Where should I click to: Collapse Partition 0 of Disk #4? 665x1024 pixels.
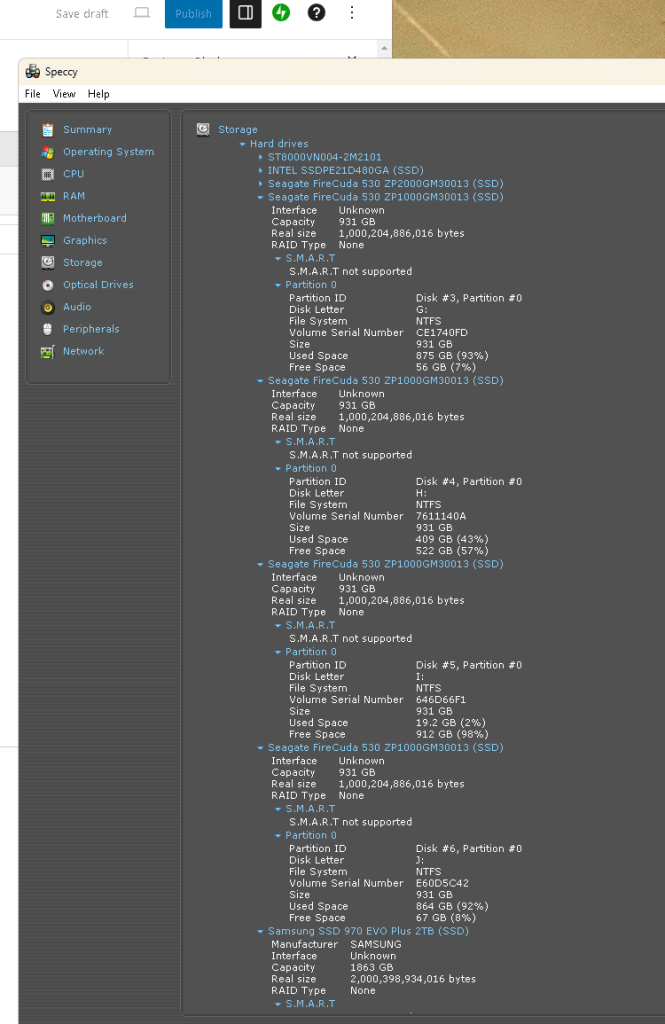tap(278, 469)
